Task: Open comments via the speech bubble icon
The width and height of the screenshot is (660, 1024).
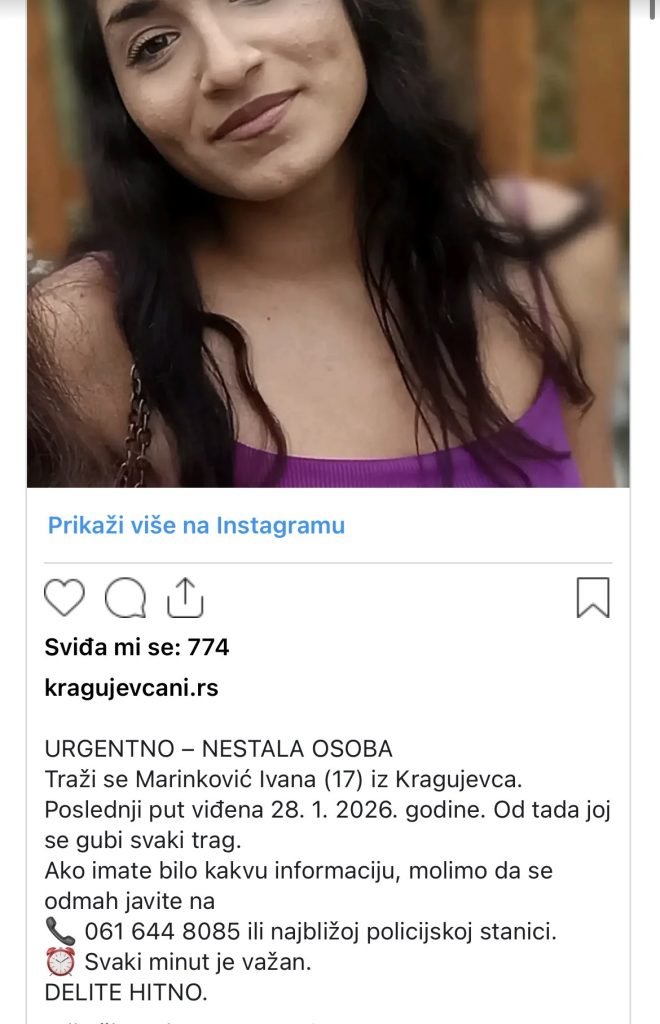Action: point(125,598)
